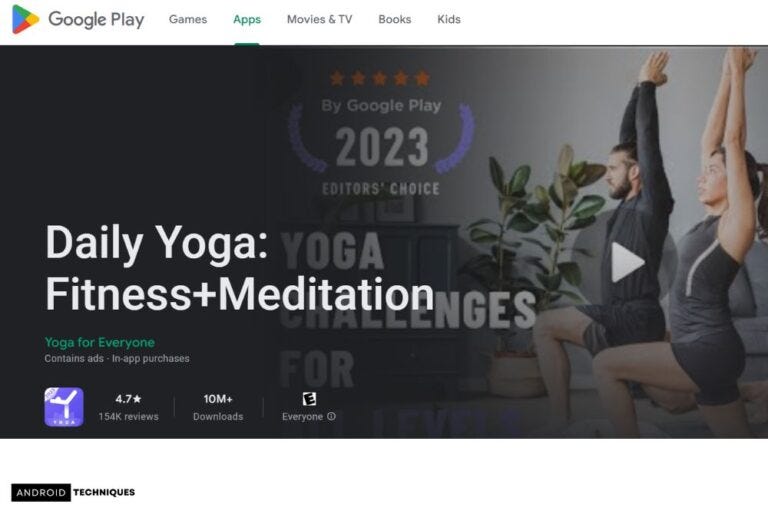Click the 10M+ Downloads stat
Screen dimensions: 768x511
(218, 408)
